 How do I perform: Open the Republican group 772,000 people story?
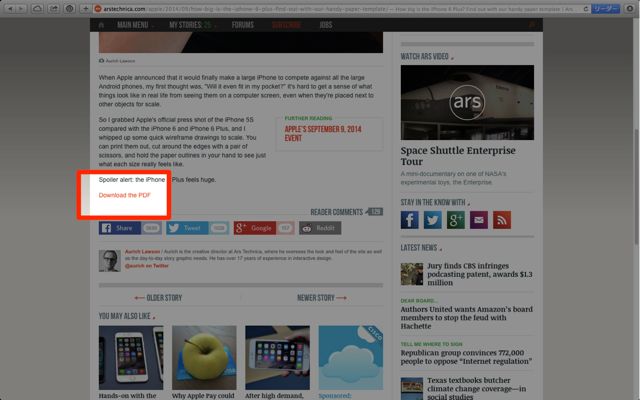click(x=466, y=357)
